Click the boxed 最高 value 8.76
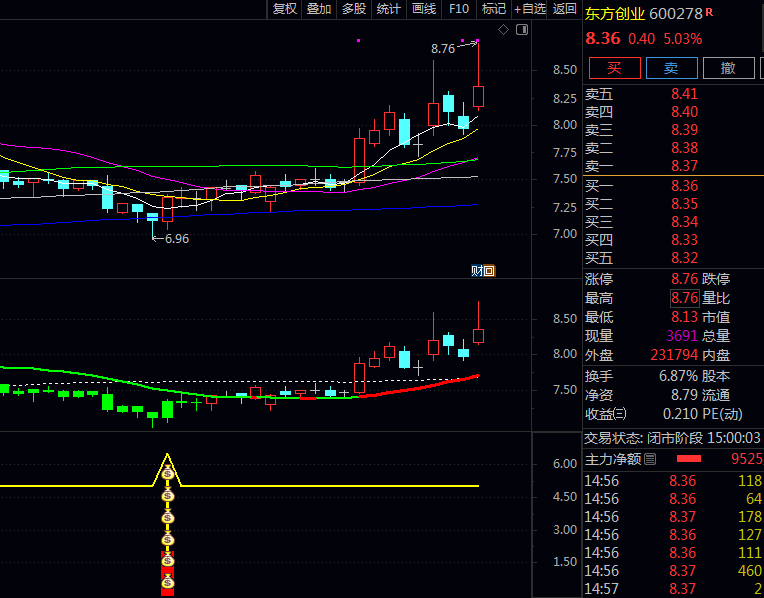Image resolution: width=764 pixels, height=598 pixels. pos(685,298)
